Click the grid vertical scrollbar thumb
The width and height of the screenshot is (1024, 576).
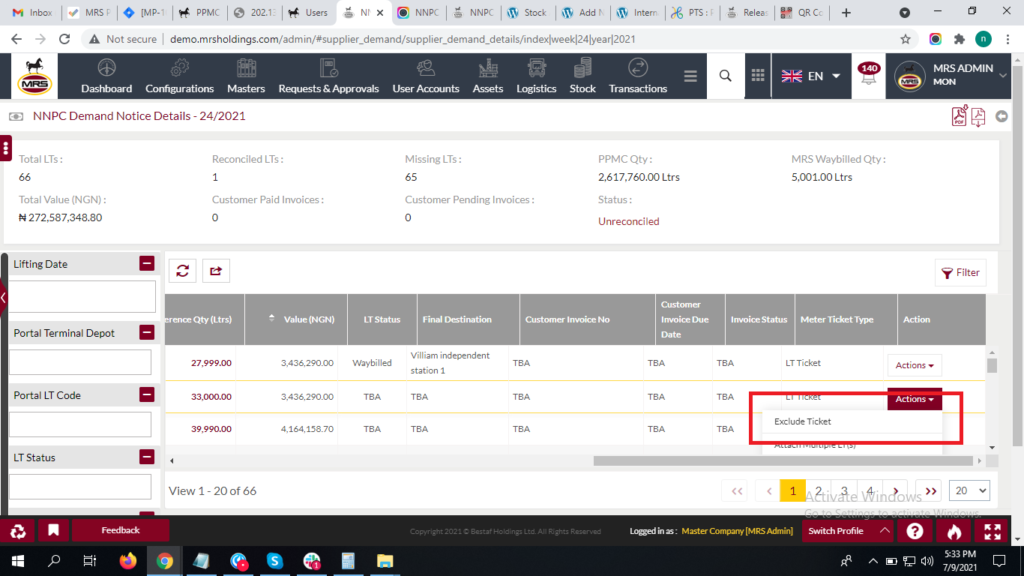pyautogui.click(x=992, y=365)
